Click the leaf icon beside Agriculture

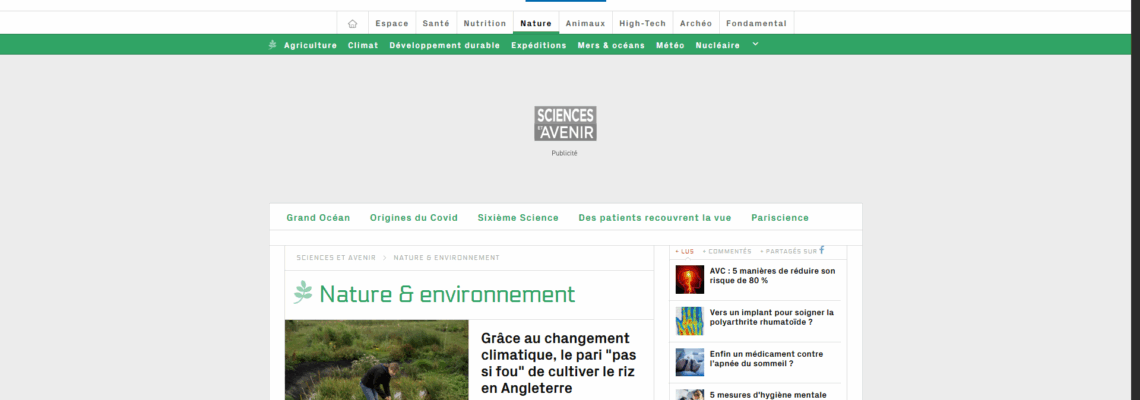tap(272, 45)
